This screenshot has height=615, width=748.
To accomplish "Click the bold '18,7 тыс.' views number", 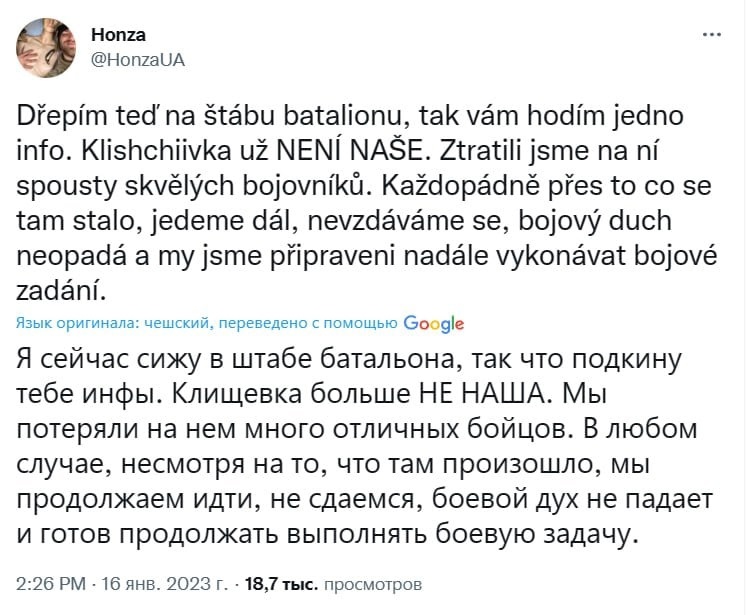I will click(281, 584).
